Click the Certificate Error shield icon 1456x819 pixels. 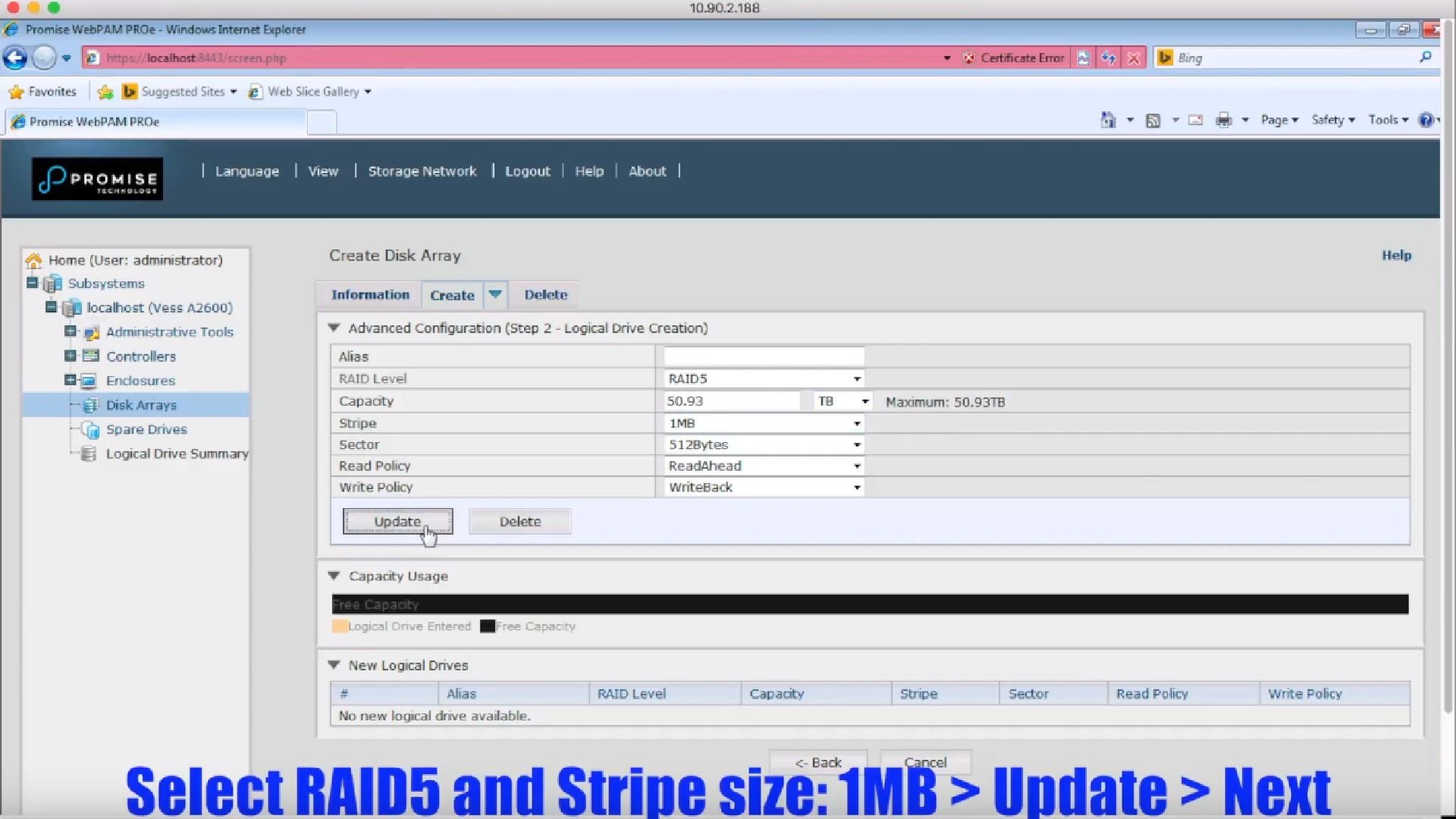pos(968,58)
